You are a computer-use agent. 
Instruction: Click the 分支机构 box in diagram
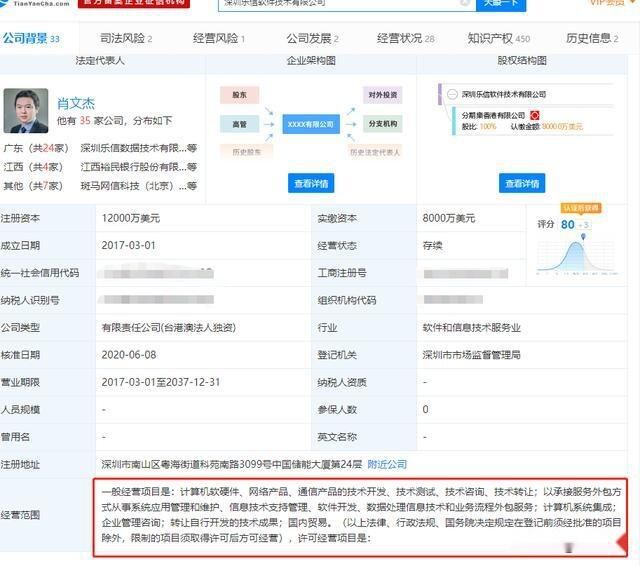382,124
